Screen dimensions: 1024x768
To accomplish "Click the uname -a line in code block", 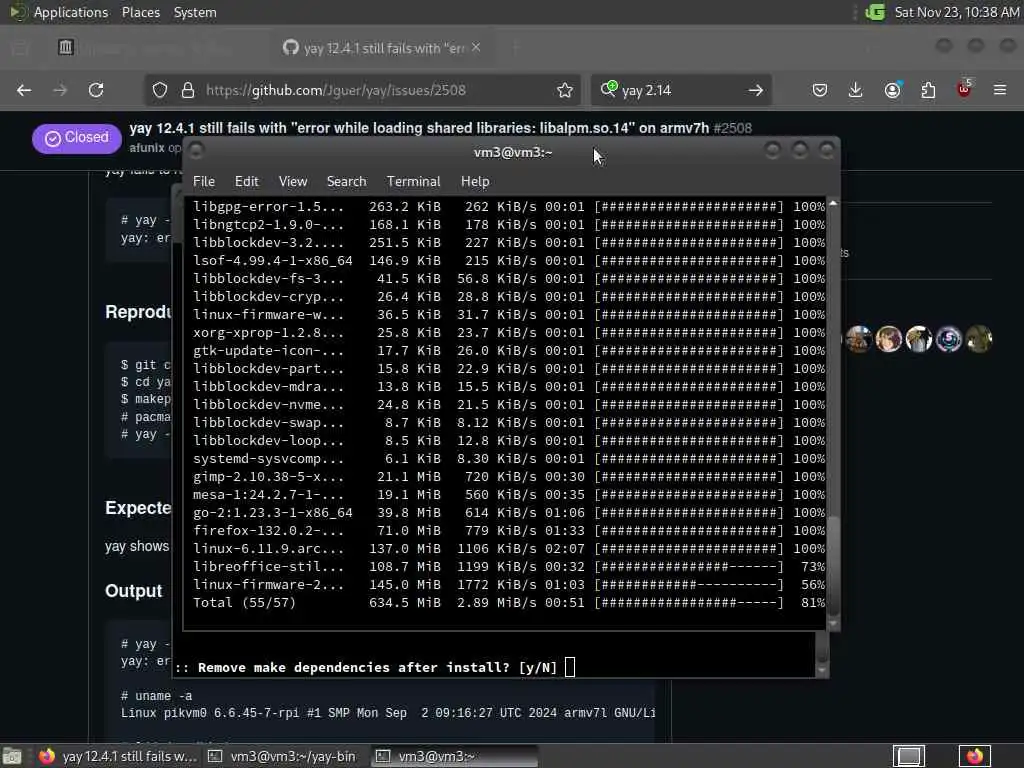I will pos(157,696).
